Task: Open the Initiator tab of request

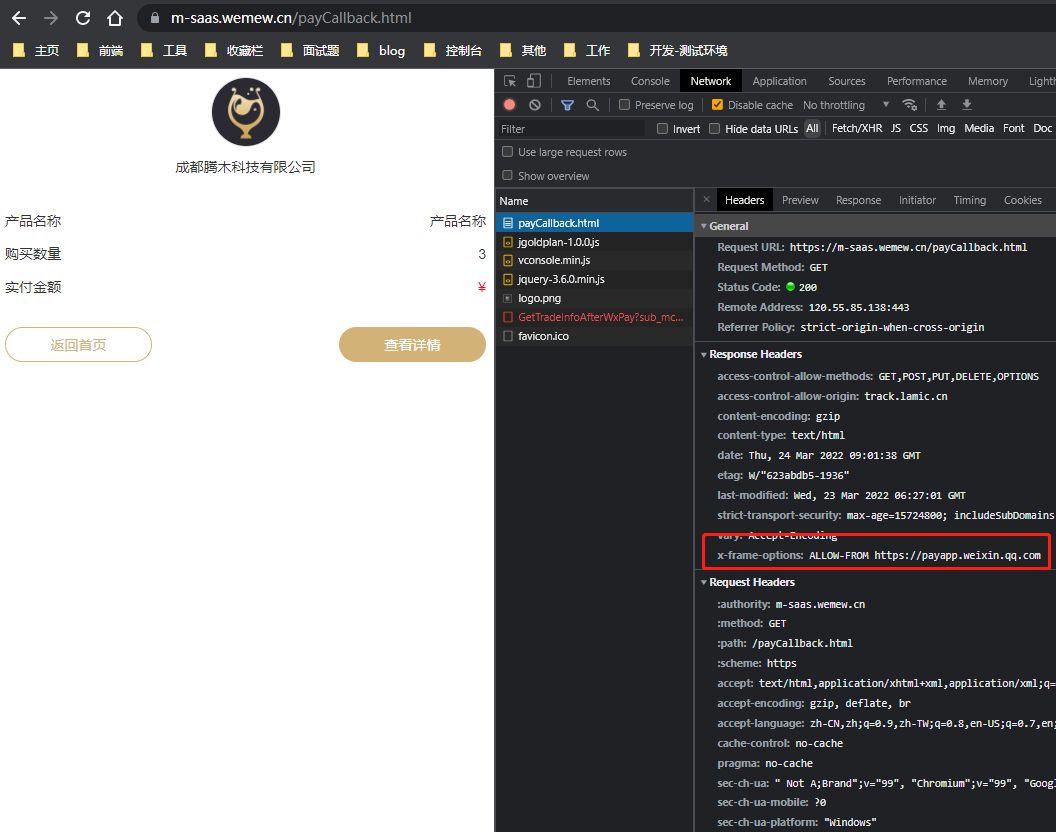Action: coord(917,200)
